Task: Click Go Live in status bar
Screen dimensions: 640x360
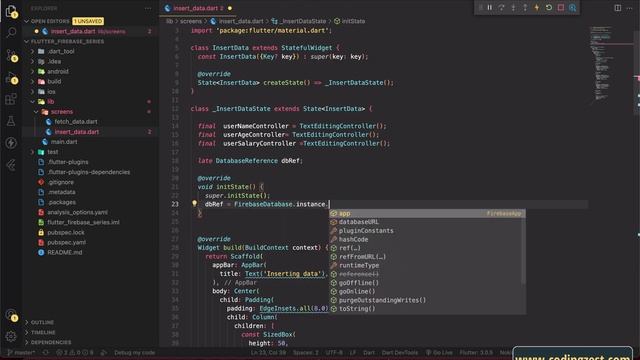Action: coord(439,353)
